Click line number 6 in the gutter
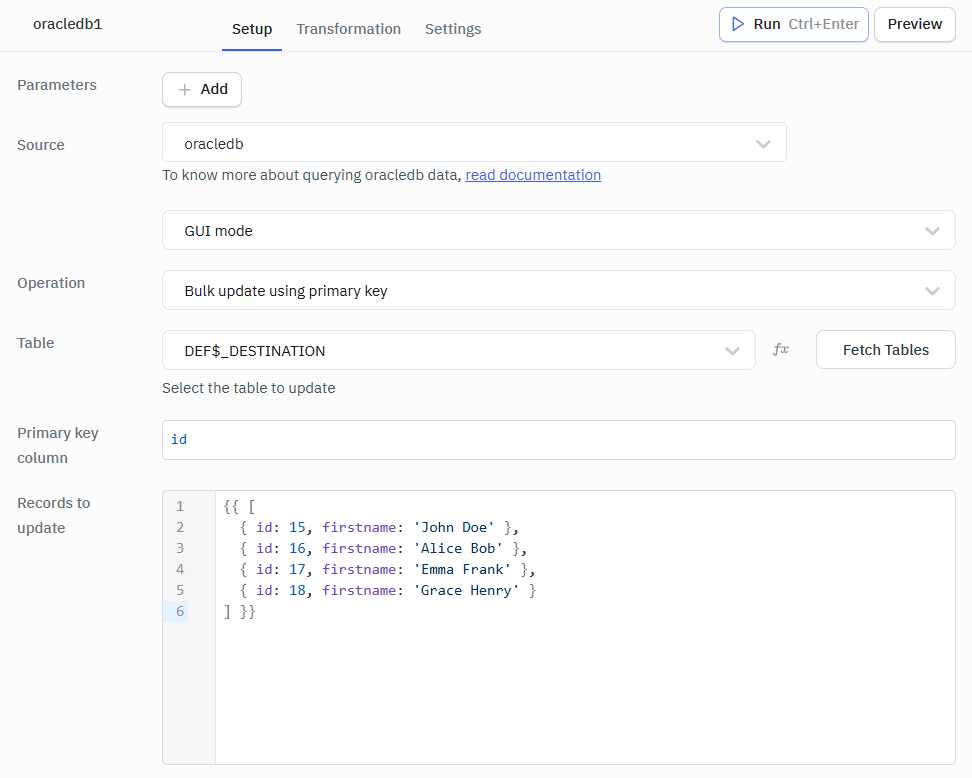The height and width of the screenshot is (778, 972). point(180,611)
